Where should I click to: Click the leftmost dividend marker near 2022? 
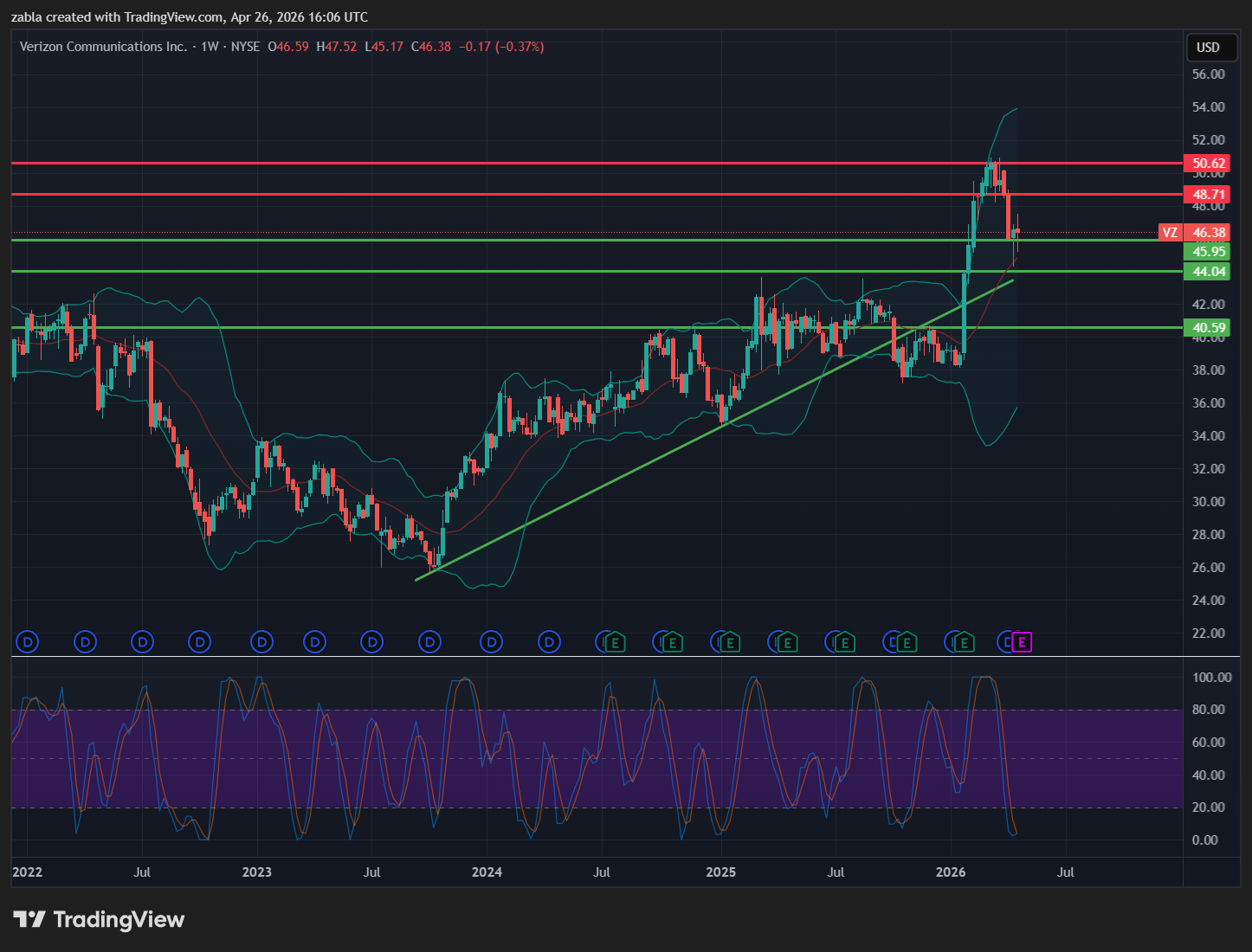pos(28,642)
